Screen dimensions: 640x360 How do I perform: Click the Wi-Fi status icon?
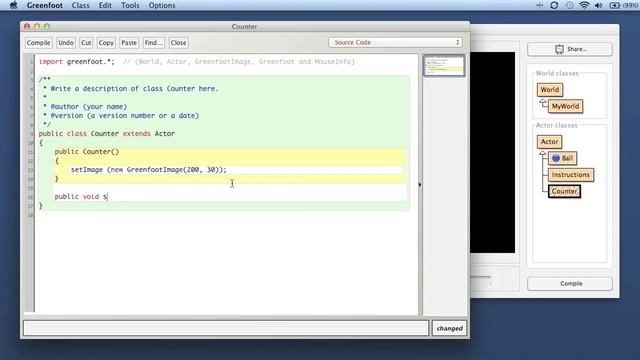point(584,5)
